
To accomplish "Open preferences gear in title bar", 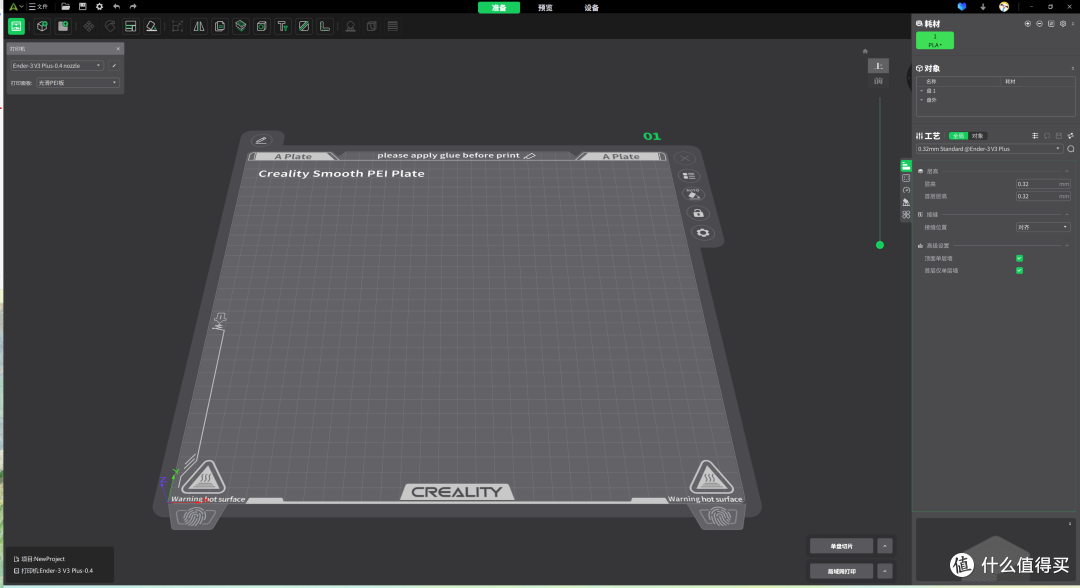I will click(99, 6).
